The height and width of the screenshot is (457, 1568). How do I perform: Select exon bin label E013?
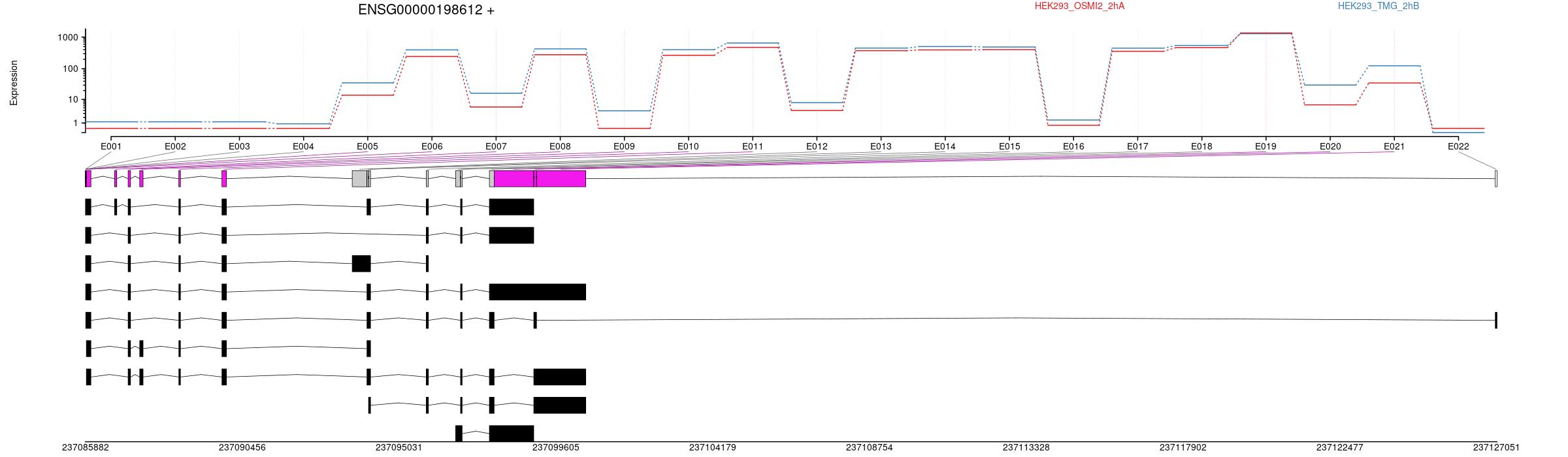coord(881,146)
